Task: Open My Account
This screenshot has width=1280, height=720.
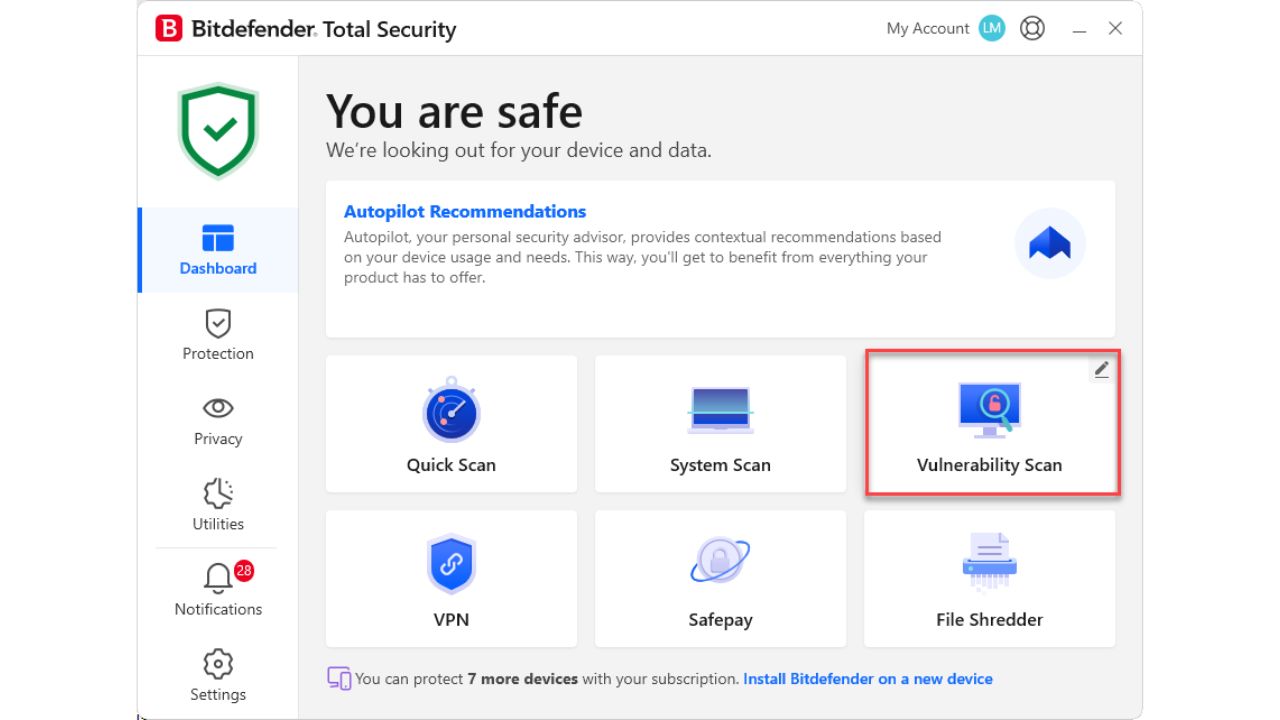Action: (928, 28)
